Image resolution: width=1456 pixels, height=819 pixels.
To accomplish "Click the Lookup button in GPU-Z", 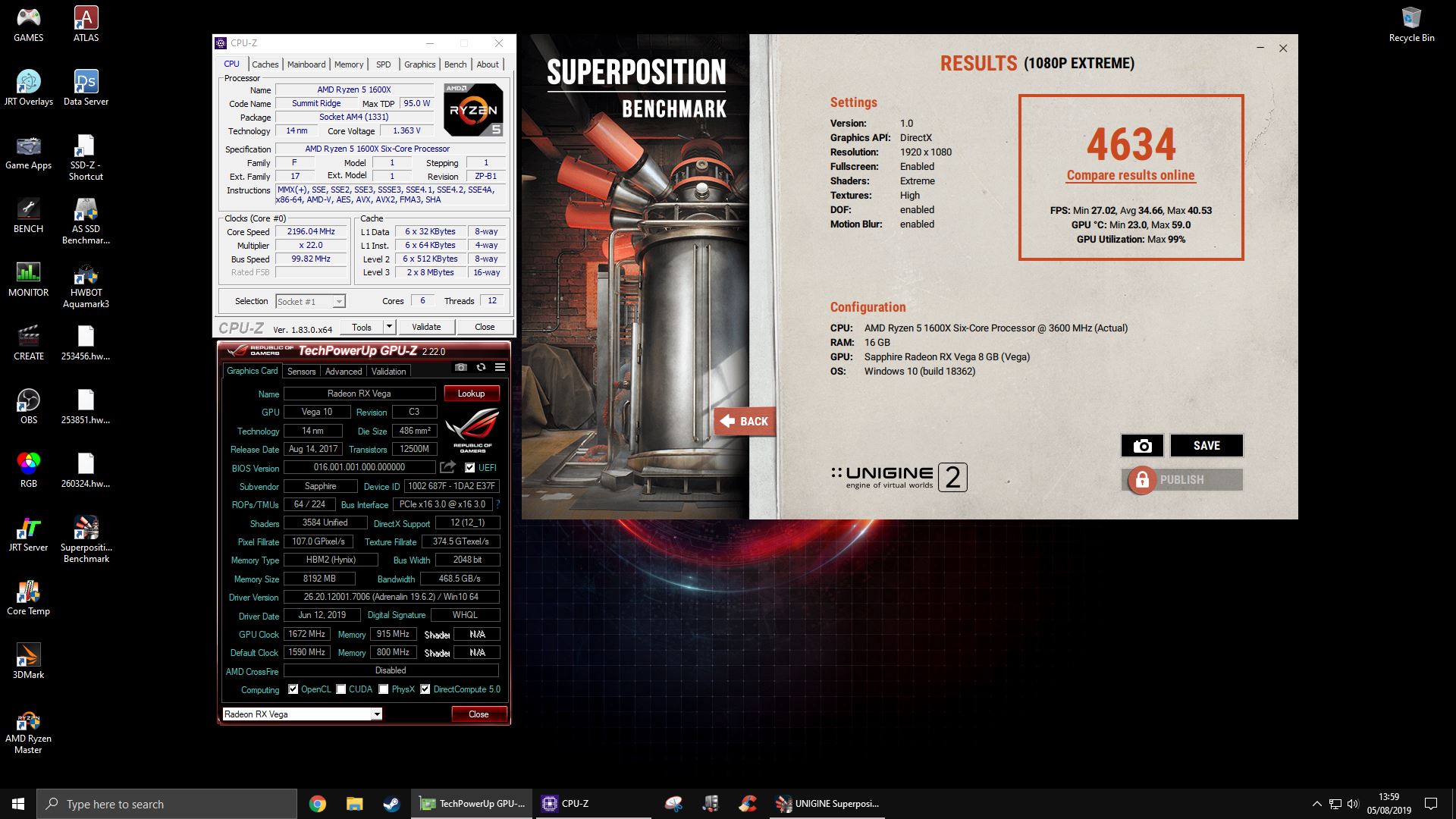I will 471,394.
